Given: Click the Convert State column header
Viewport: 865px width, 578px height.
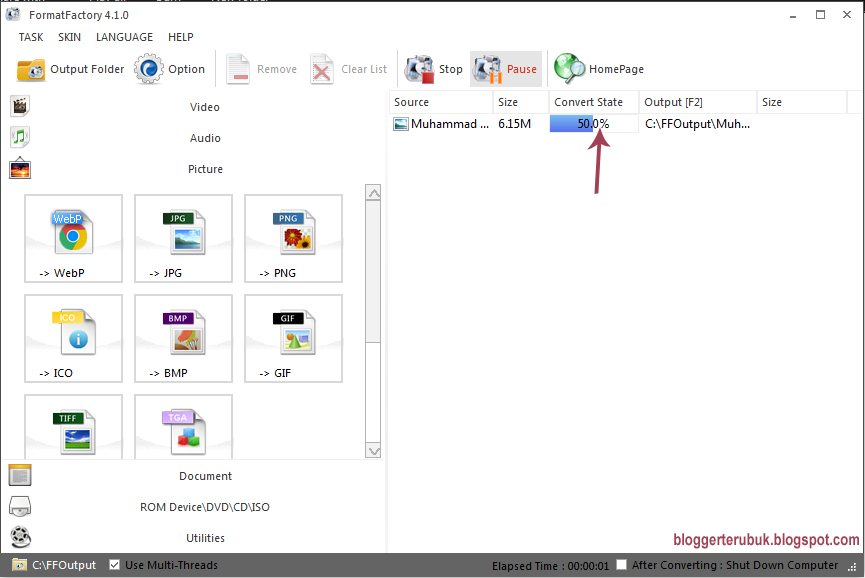Looking at the screenshot, I should 594,102.
